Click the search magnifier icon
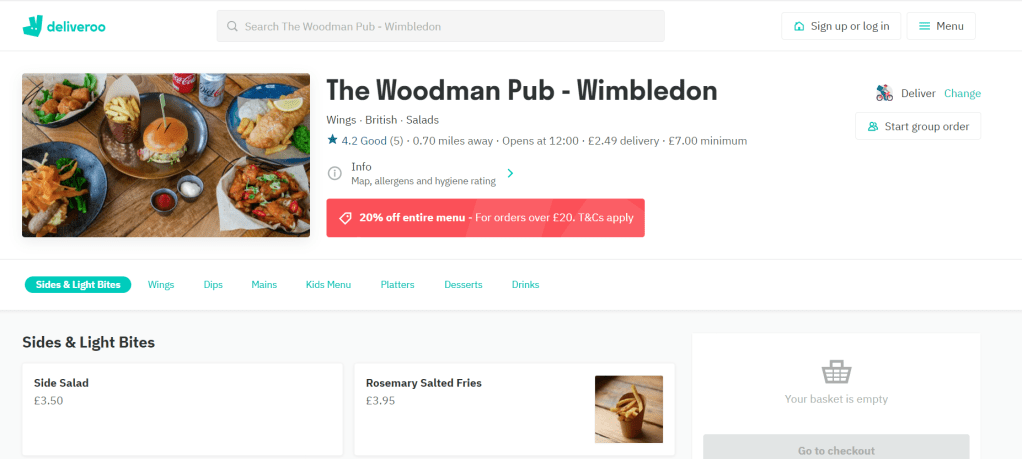This screenshot has height=459, width=1022. point(232,27)
